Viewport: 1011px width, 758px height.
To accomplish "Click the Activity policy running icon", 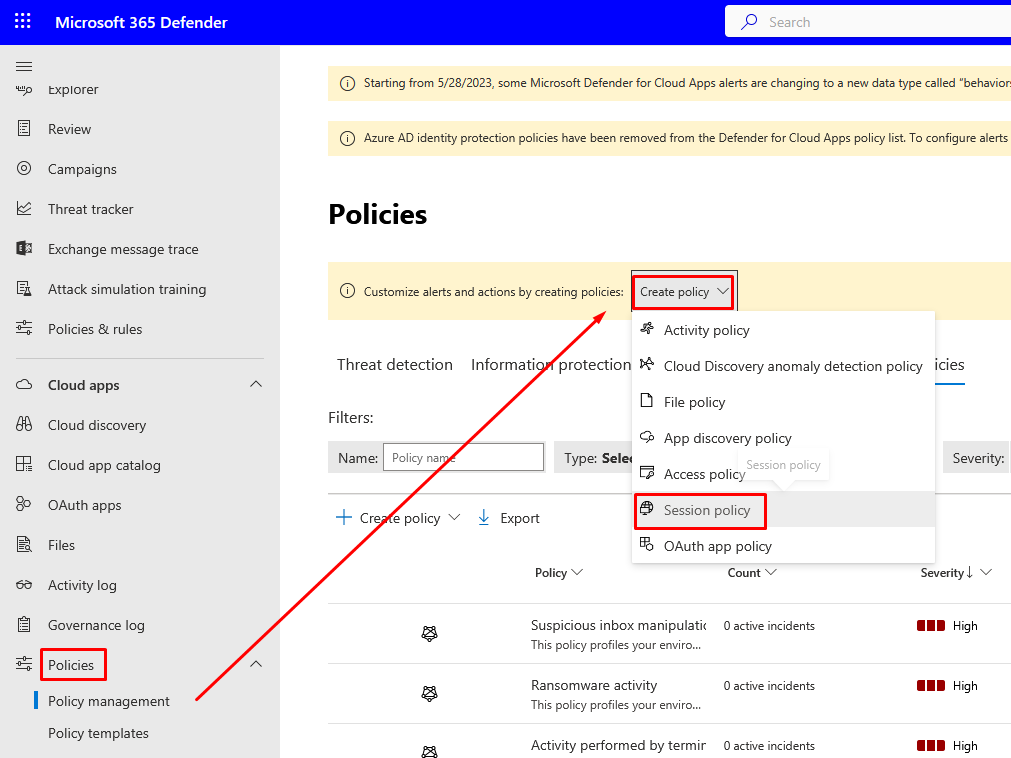I will [647, 329].
